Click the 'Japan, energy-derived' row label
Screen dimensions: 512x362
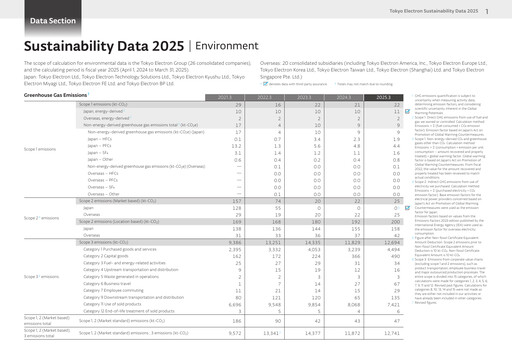[103, 111]
